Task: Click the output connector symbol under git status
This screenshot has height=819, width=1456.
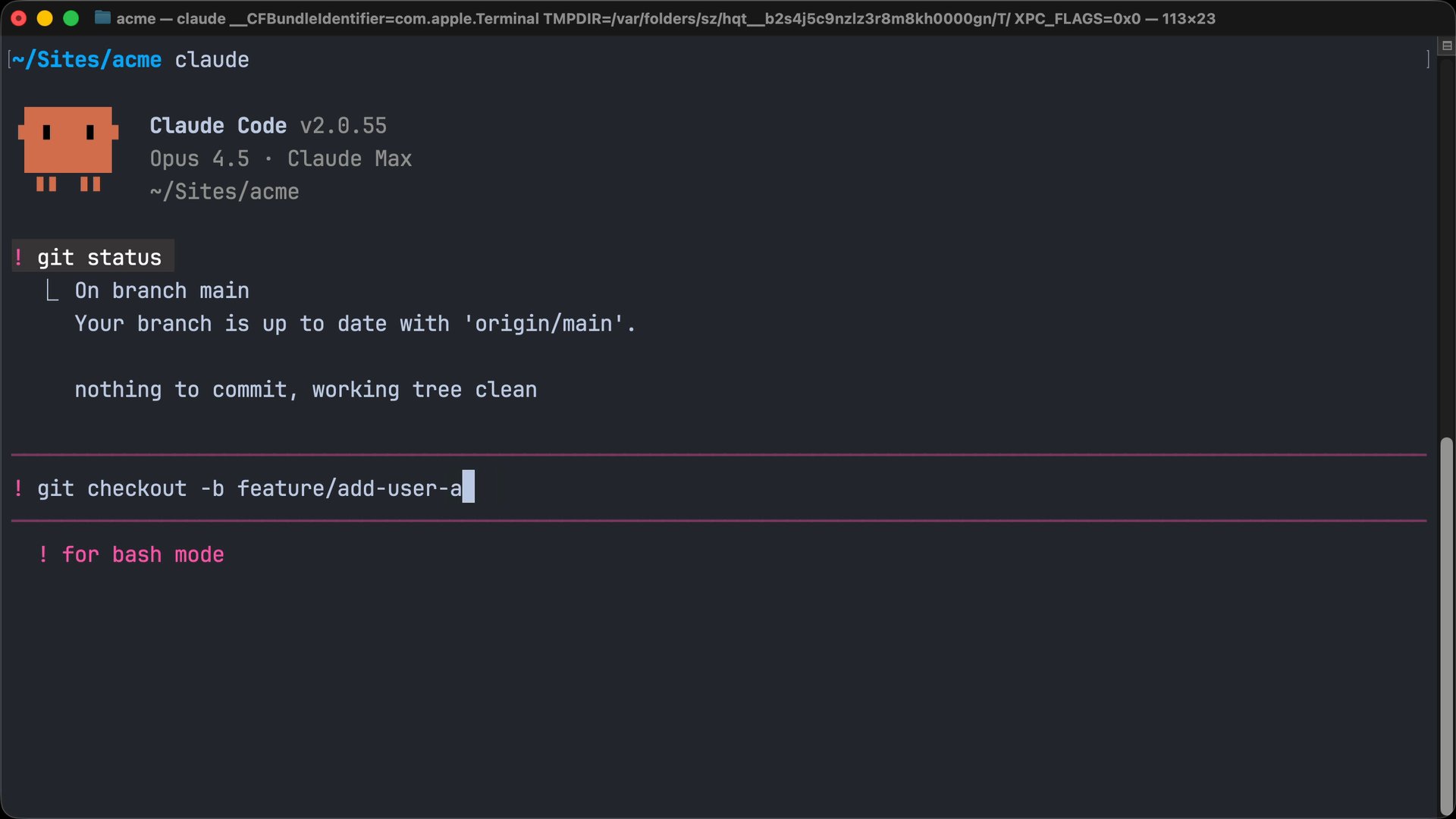Action: (x=51, y=290)
